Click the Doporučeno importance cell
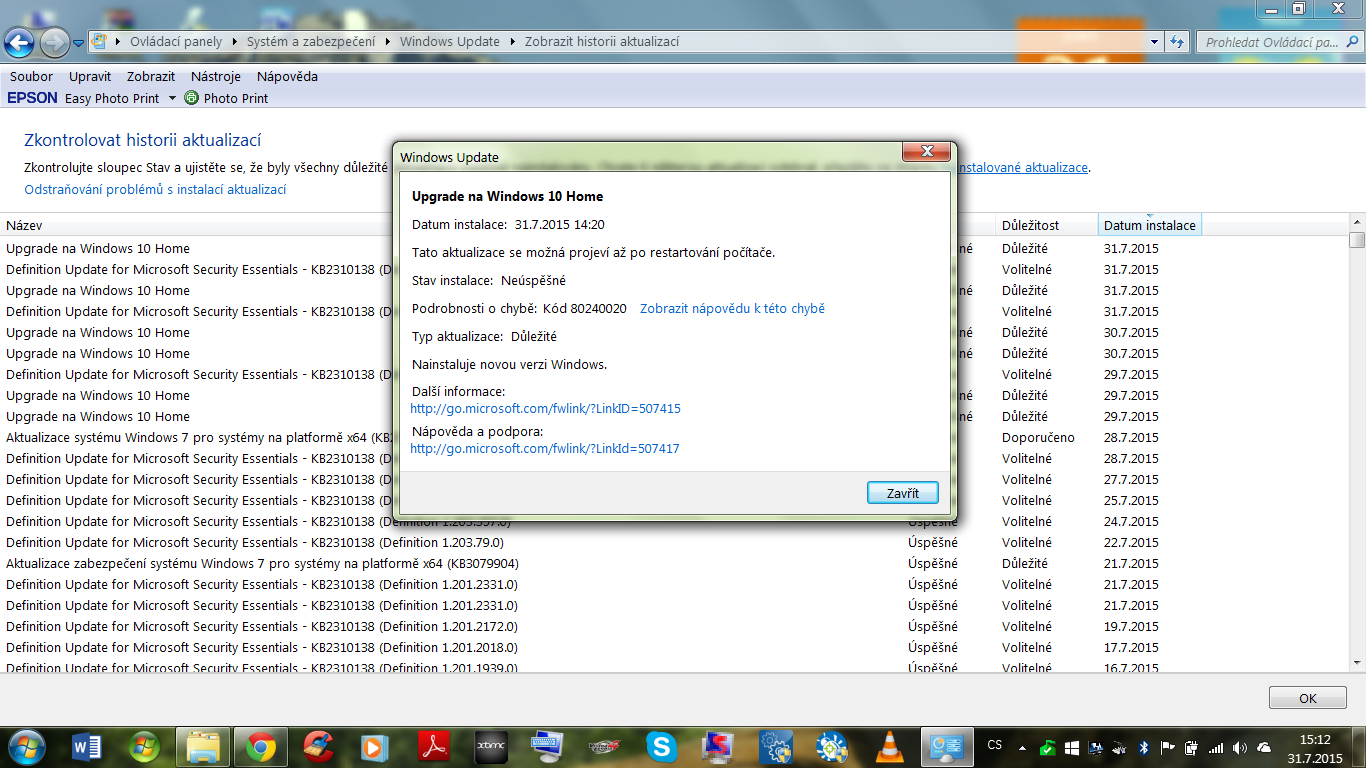This screenshot has width=1366, height=768. point(1038,437)
